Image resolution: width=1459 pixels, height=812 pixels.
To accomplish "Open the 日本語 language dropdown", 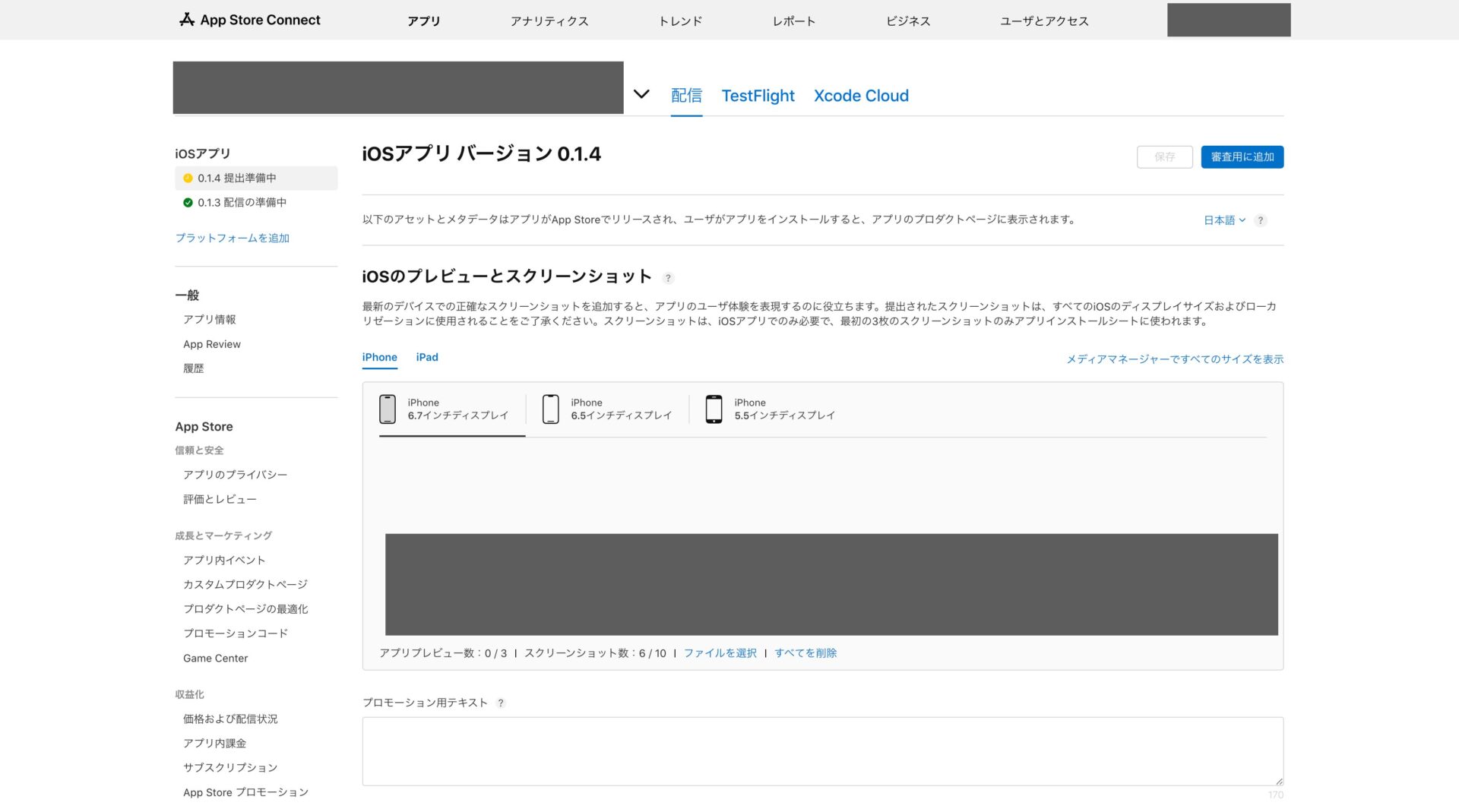I will (x=1224, y=220).
